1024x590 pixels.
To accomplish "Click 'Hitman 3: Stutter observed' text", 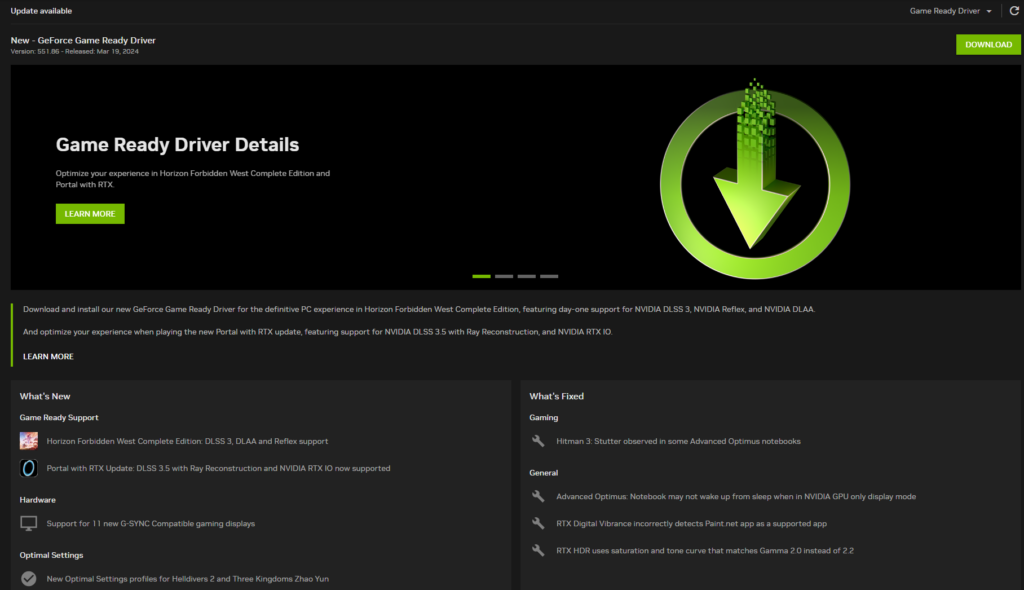I will (679, 442).
